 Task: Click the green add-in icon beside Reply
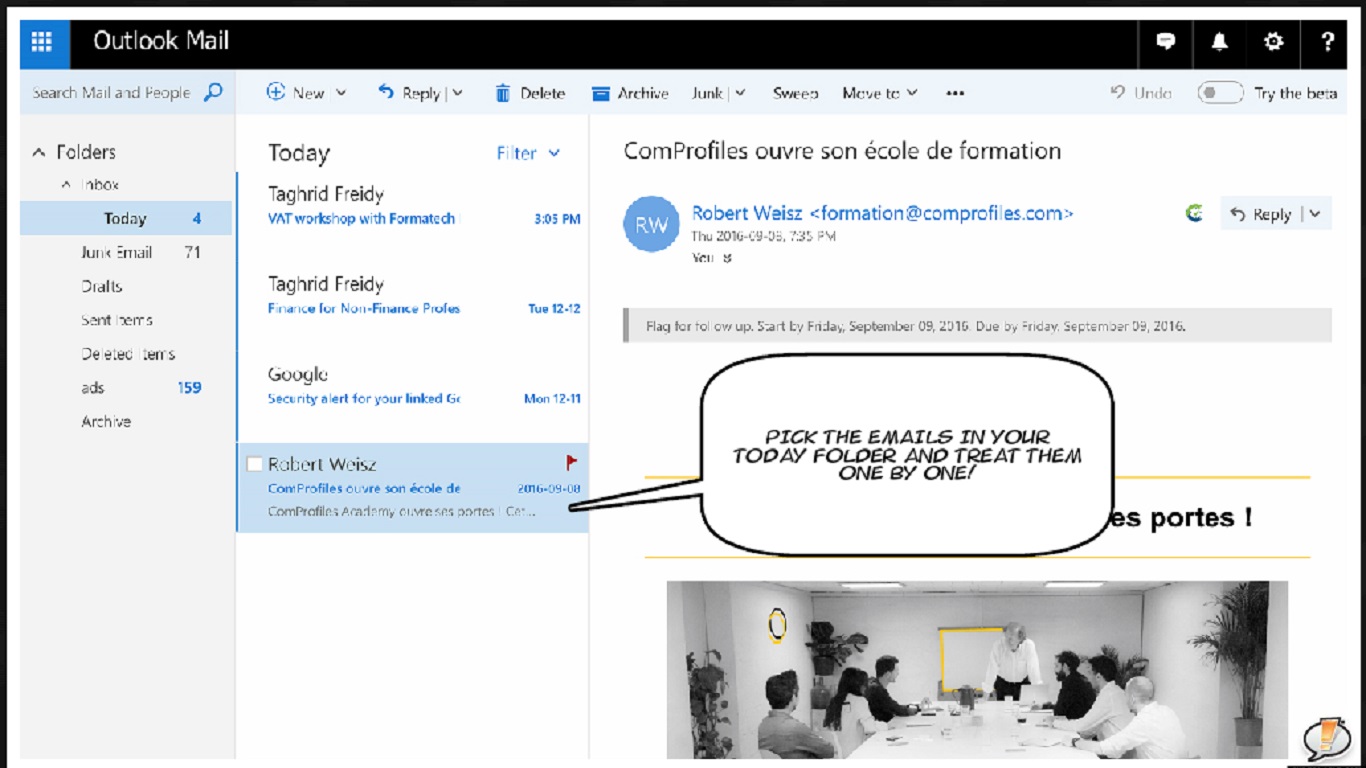[x=1194, y=213]
